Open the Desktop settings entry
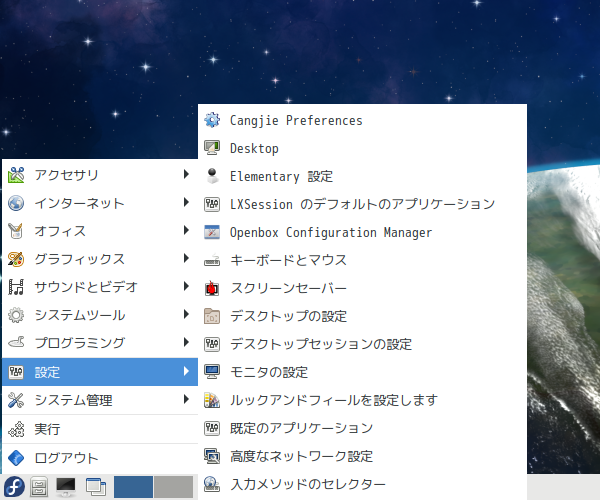This screenshot has width=600, height=500. tap(362, 148)
